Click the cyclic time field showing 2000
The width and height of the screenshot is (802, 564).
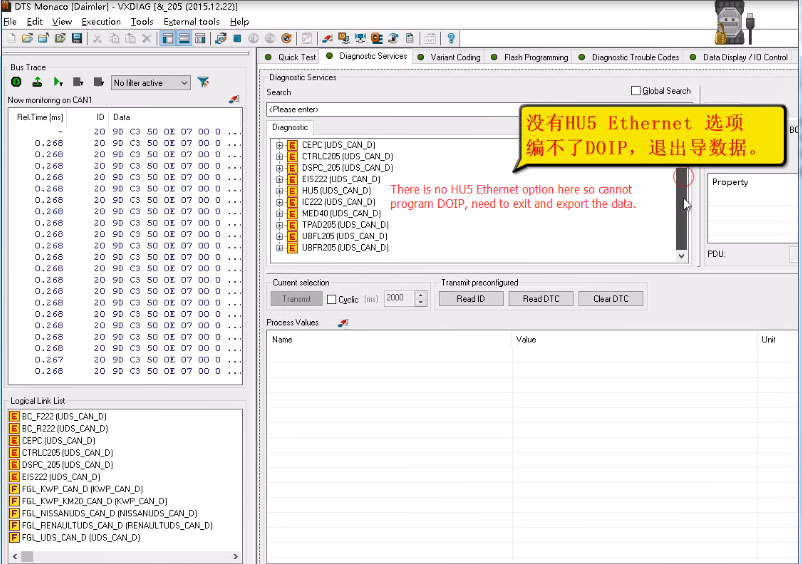pyautogui.click(x=400, y=298)
